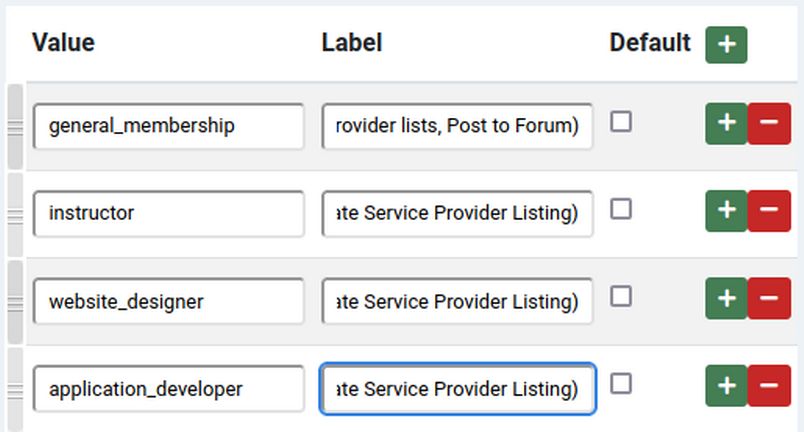Delete the instructor option row
Screen dimensions: 804x432
click(769, 211)
